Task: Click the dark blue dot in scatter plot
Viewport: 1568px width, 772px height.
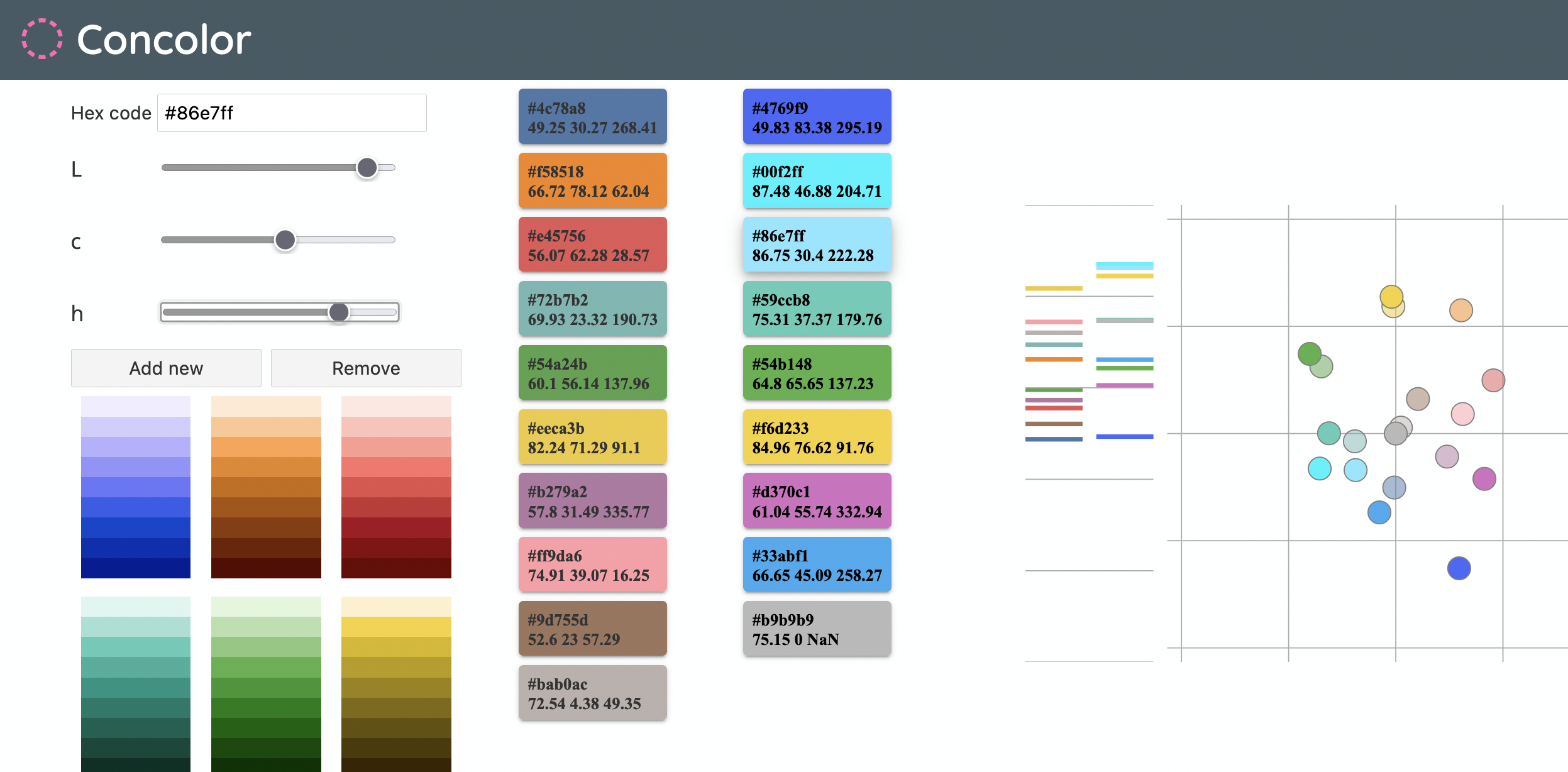Action: [1459, 568]
